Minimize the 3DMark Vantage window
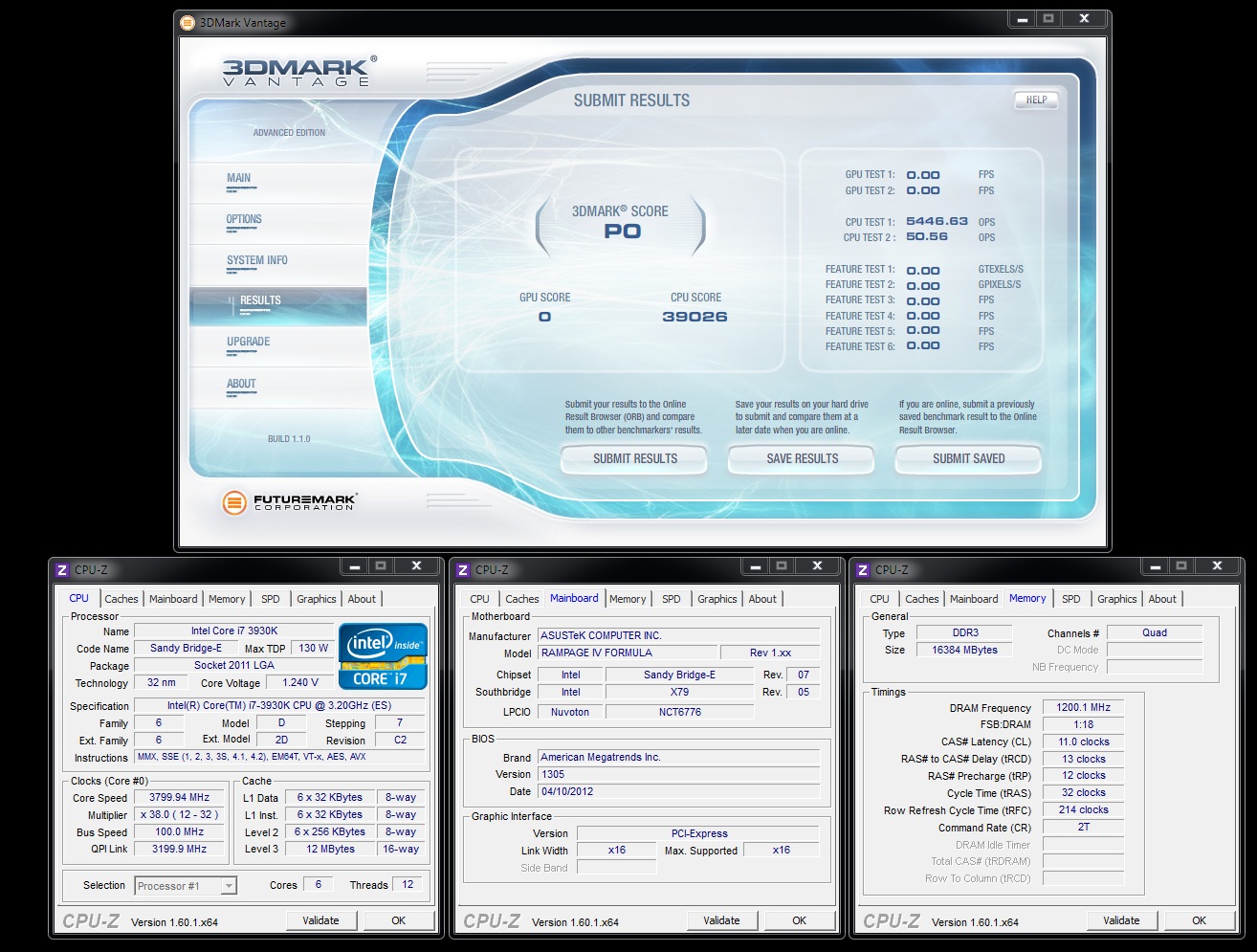The height and width of the screenshot is (952, 1257). (x=1022, y=18)
